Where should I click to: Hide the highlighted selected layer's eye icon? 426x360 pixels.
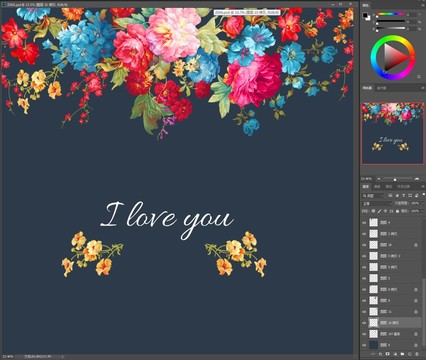[364, 323]
